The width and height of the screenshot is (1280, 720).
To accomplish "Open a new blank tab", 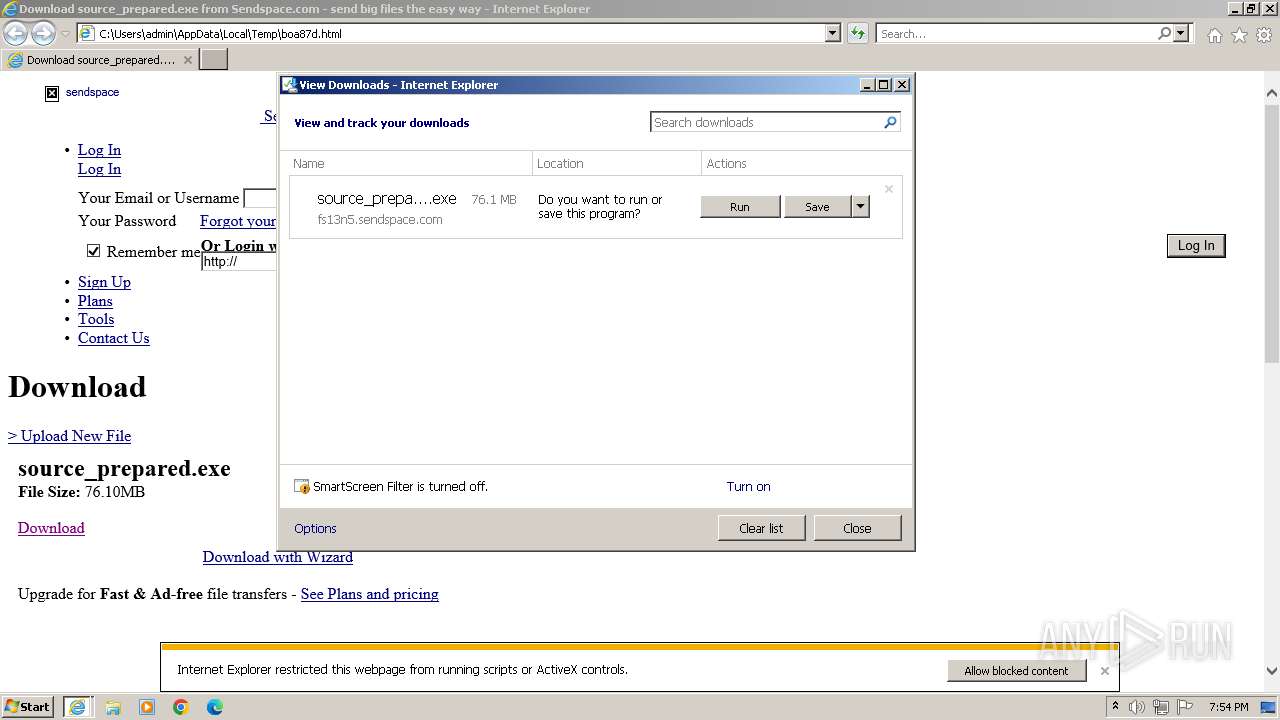I will coord(214,60).
